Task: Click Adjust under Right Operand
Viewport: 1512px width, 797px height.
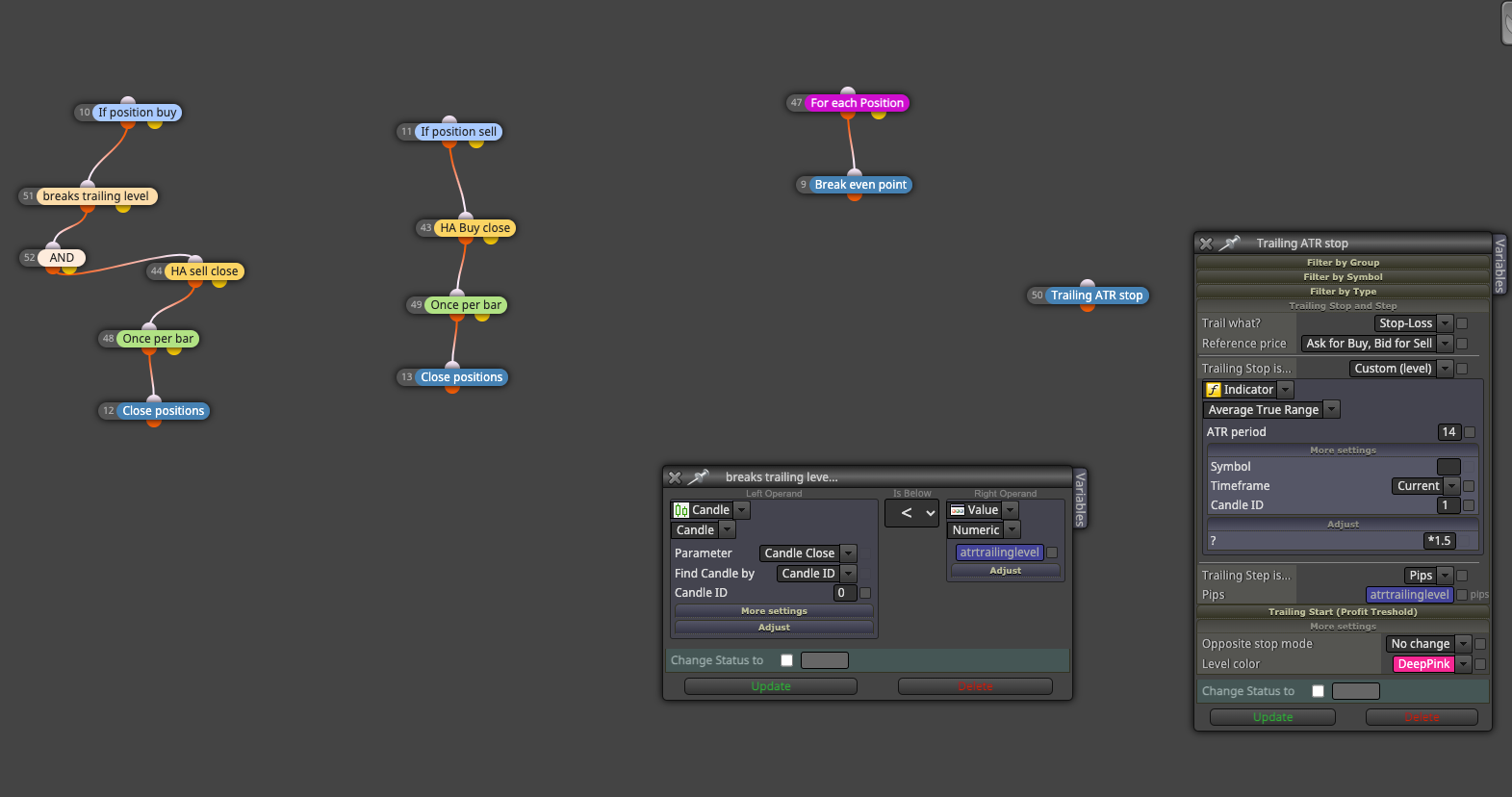Action: coord(1006,571)
